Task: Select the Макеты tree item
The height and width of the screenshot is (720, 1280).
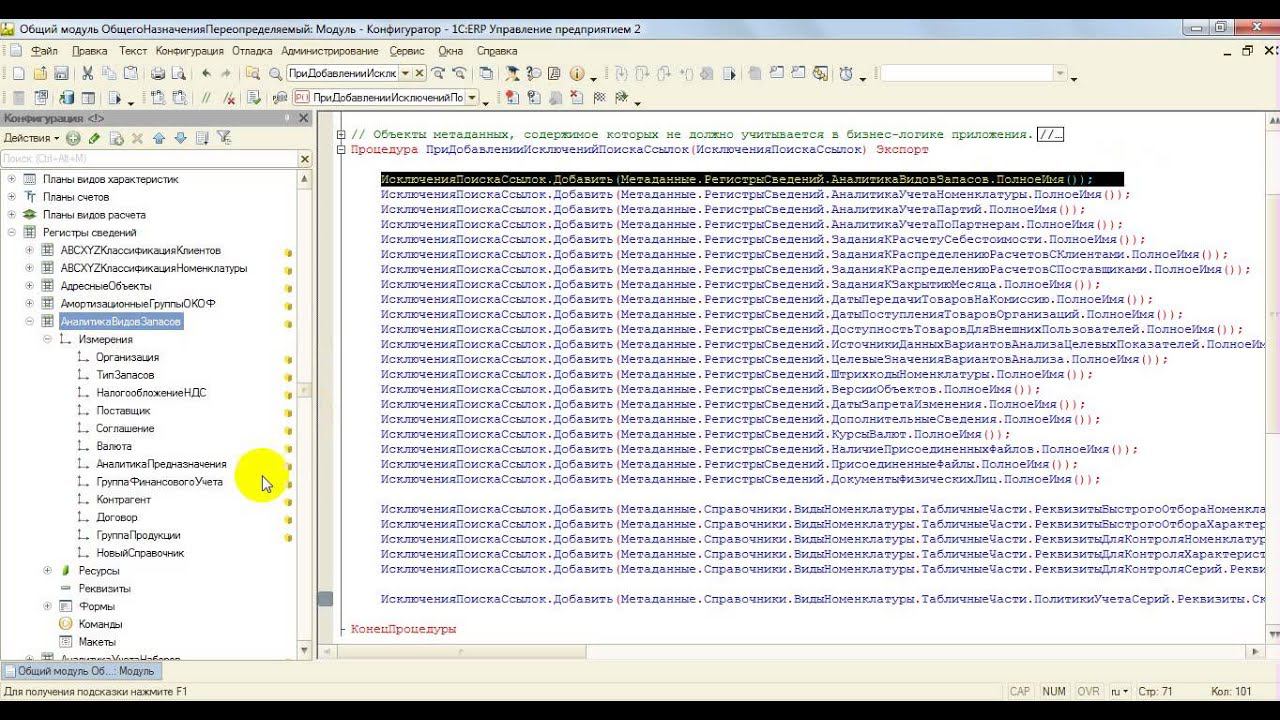Action: pyautogui.click(x=97, y=642)
